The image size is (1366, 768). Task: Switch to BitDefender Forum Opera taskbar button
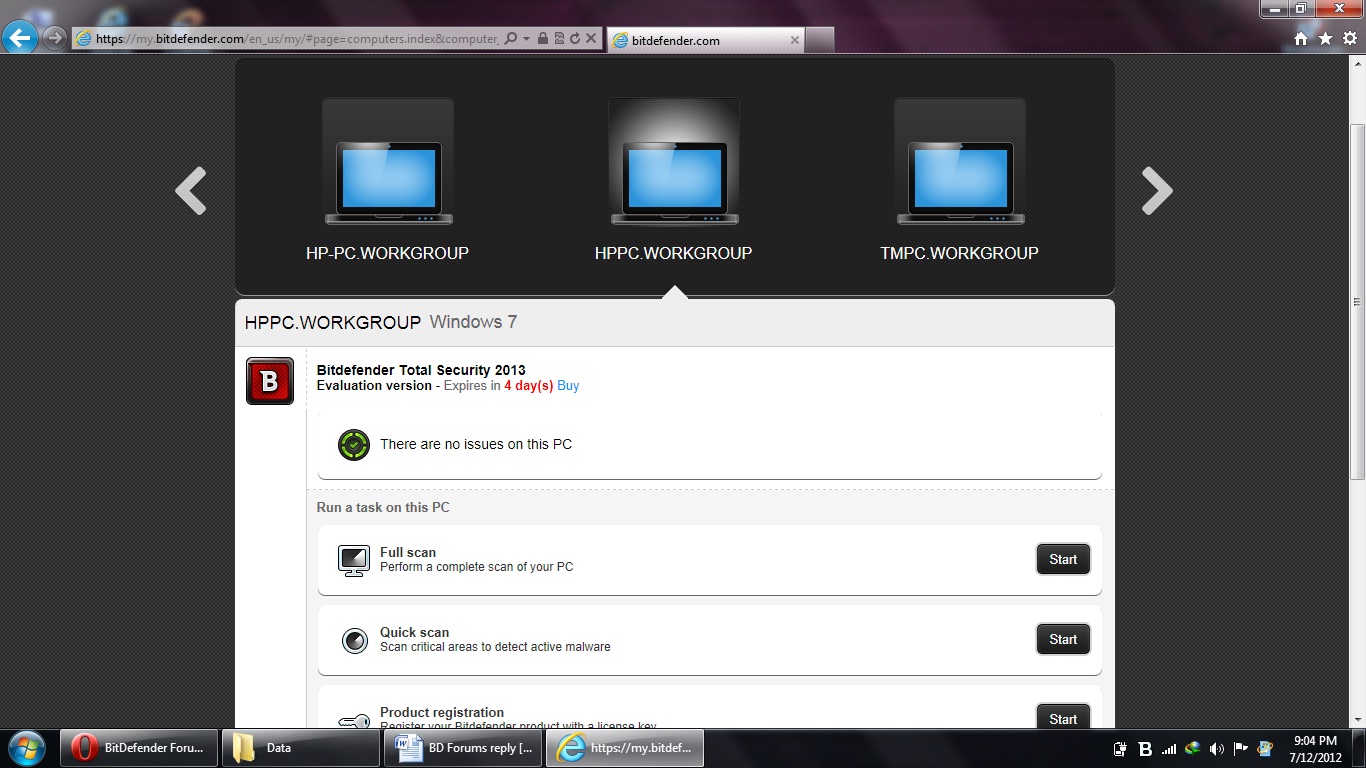139,748
